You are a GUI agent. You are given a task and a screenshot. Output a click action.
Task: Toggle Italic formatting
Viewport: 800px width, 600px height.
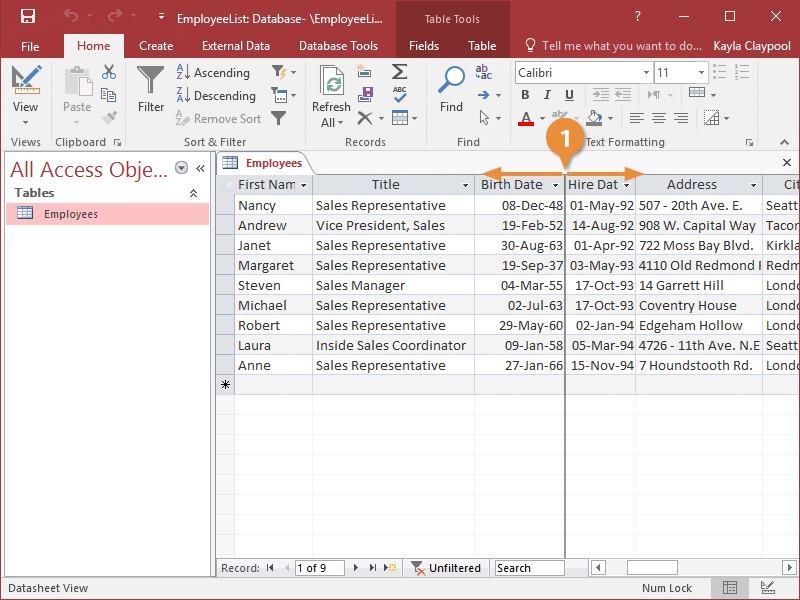click(x=547, y=95)
